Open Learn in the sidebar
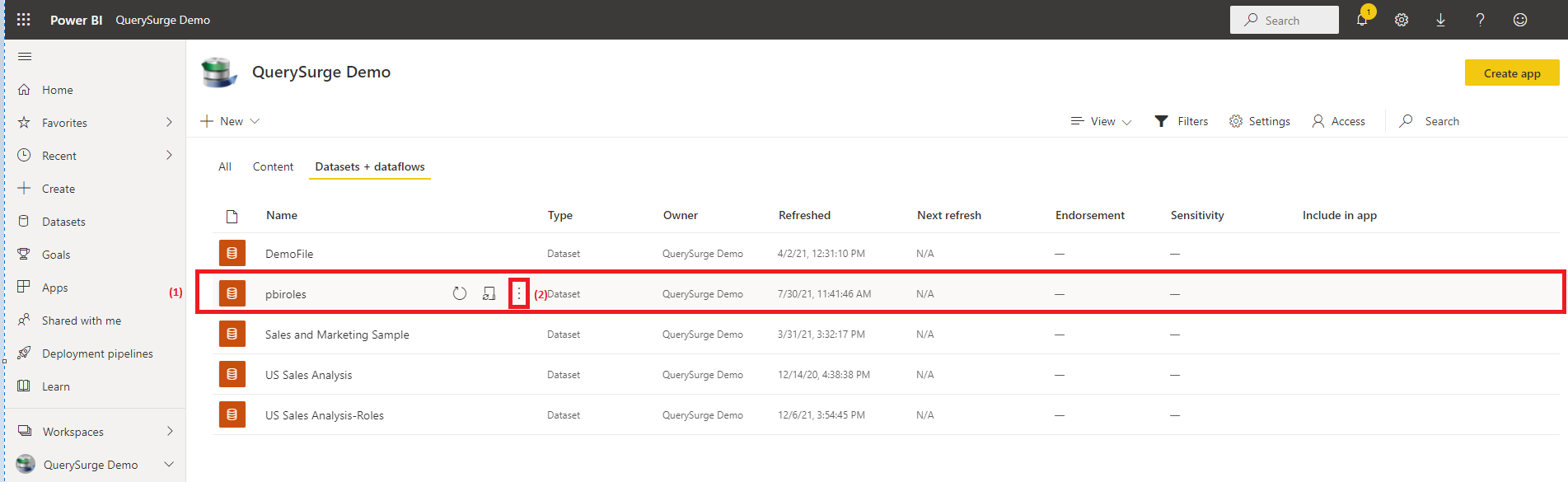Screen dimensions: 1568x482 click(56, 386)
